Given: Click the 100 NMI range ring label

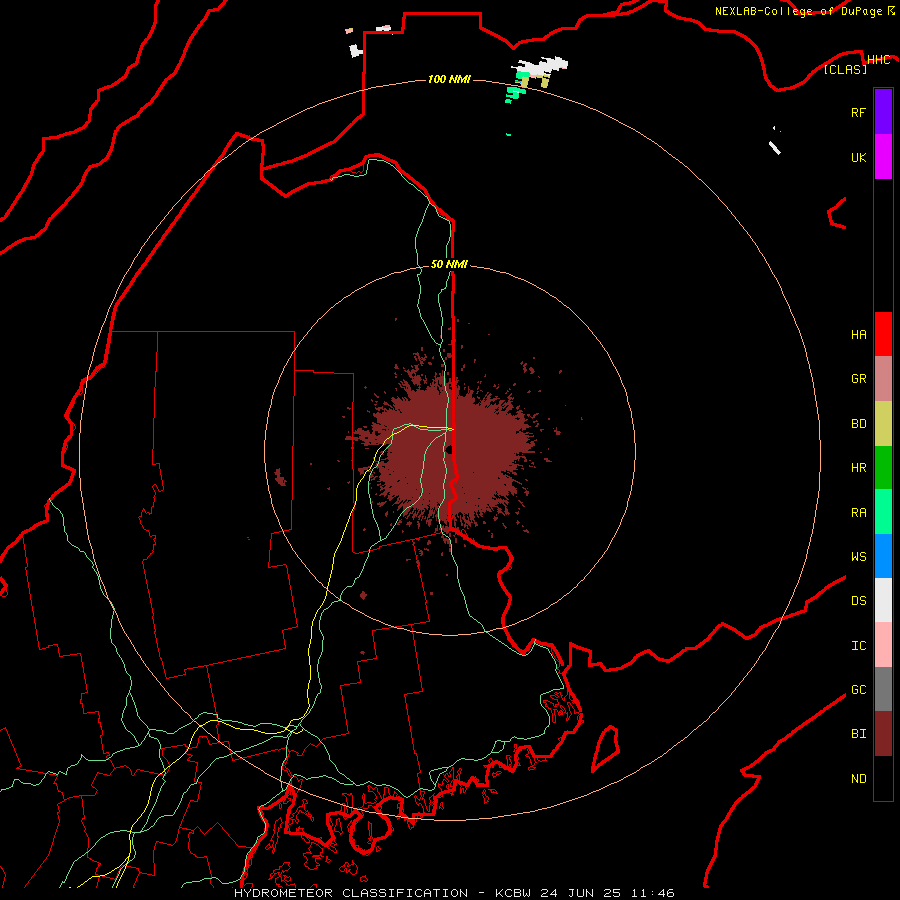Looking at the screenshot, I should click(449, 79).
